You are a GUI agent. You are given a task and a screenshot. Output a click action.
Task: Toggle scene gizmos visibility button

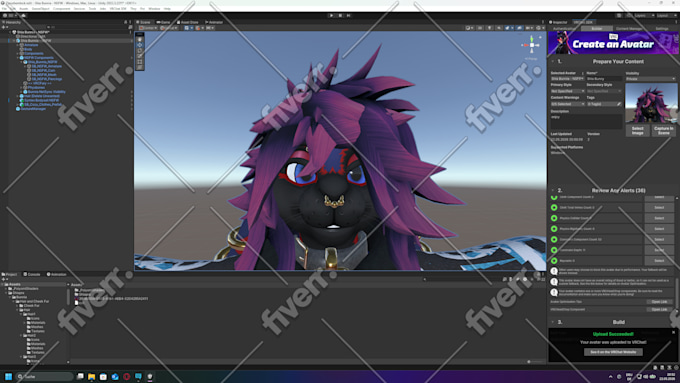539,28
